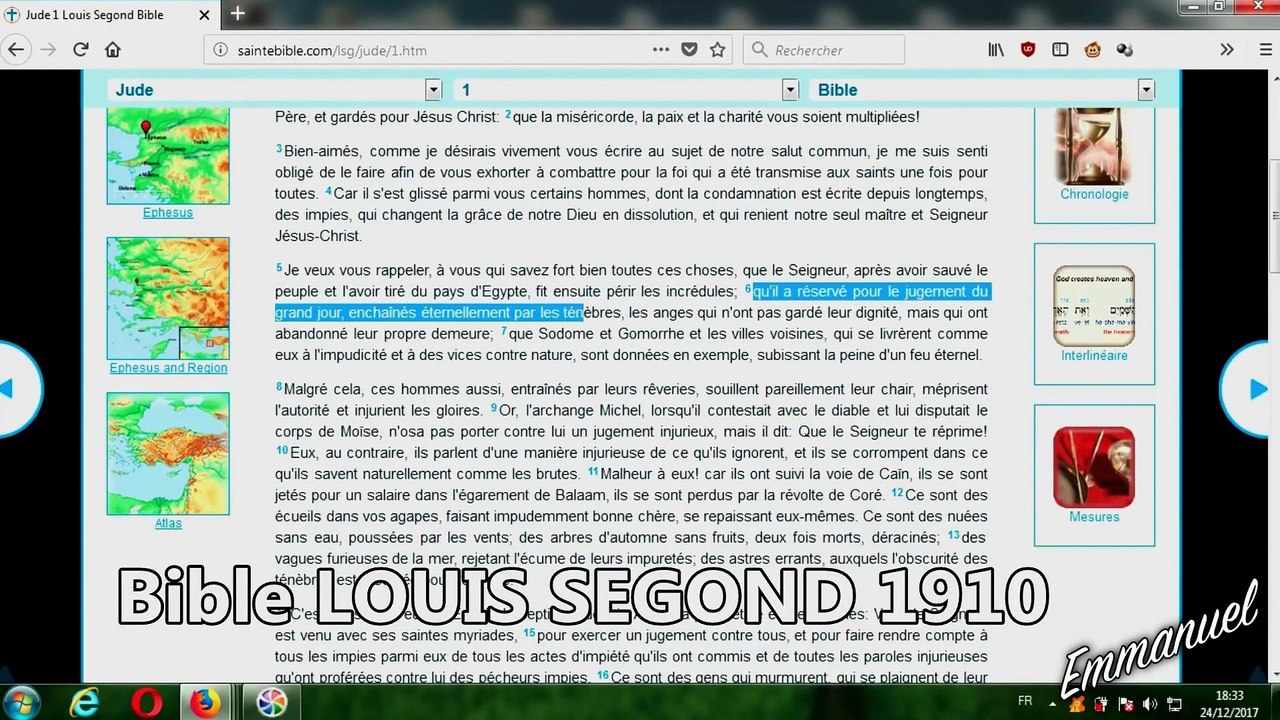Open the Interlinéaire icon
The width and height of the screenshot is (1280, 720).
[x=1094, y=306]
